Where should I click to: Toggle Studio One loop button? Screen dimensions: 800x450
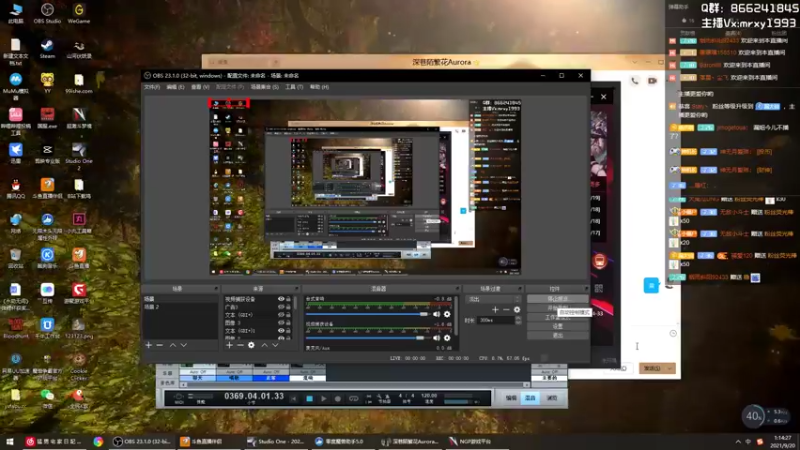[353, 398]
